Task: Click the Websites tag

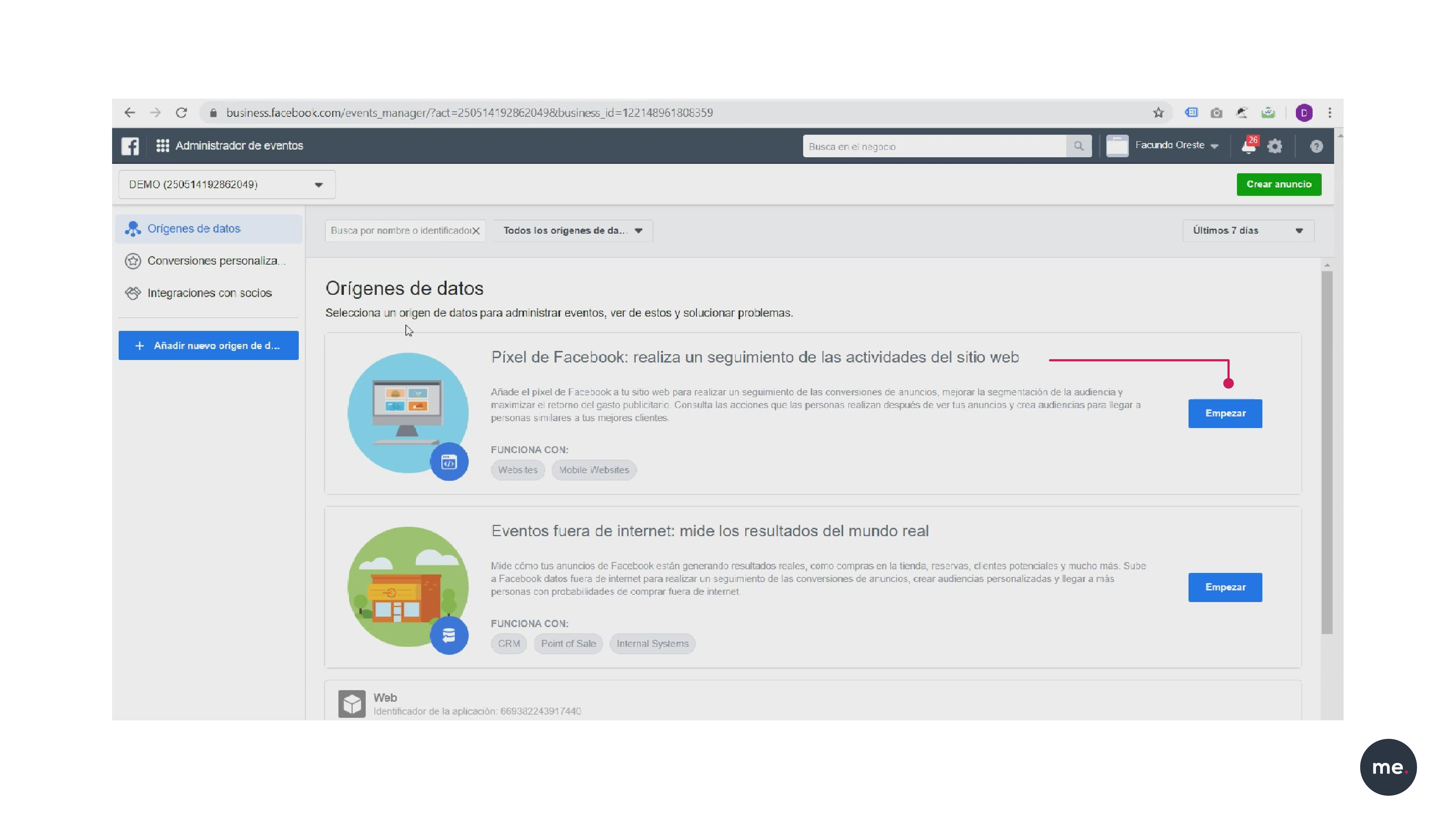Action: click(518, 470)
